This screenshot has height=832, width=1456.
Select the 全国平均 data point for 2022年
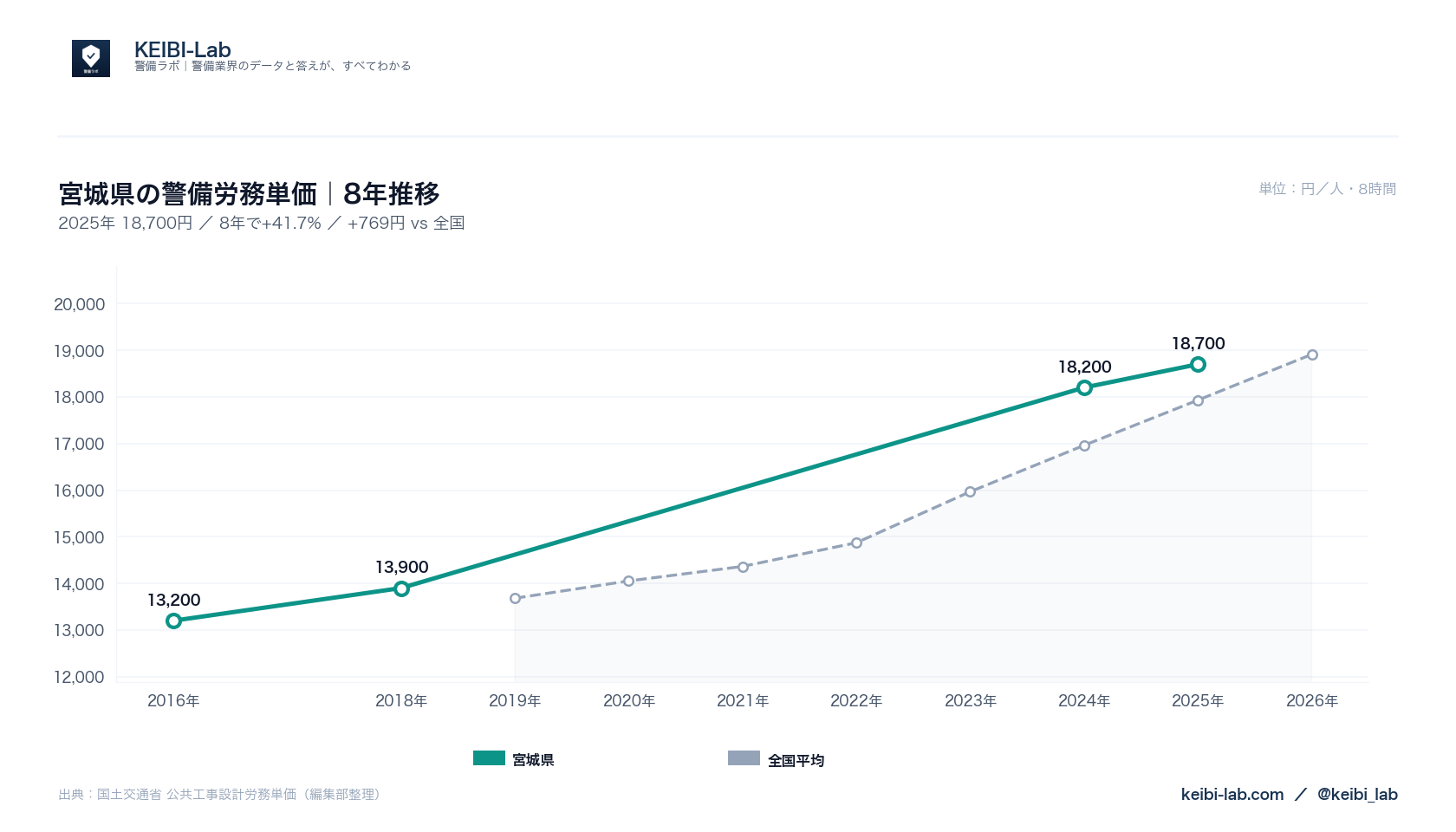tap(856, 543)
